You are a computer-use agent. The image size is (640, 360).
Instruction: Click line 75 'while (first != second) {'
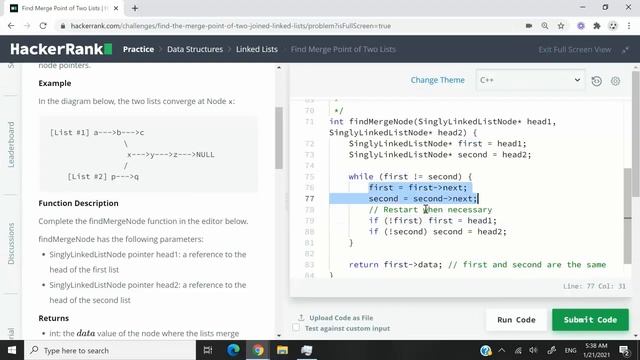pos(410,177)
